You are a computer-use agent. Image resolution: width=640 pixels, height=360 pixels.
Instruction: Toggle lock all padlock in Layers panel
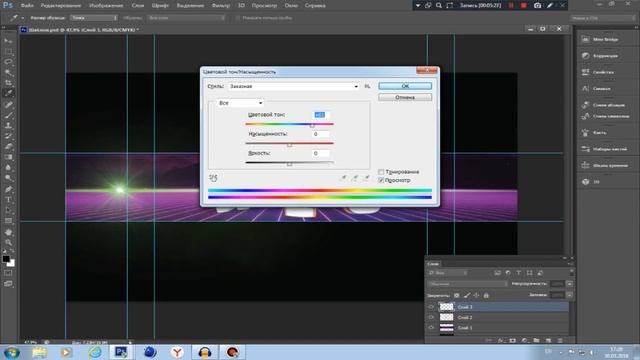click(486, 295)
